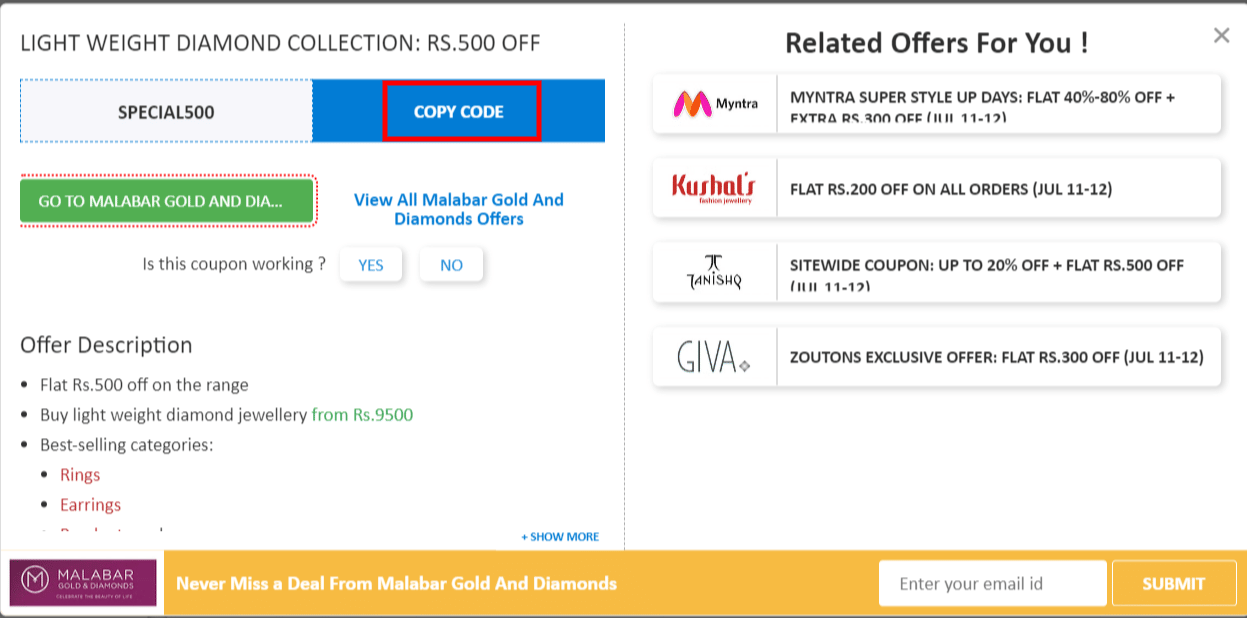The image size is (1247, 618).
Task: Click the GIVA brand logo
Action: click(712, 355)
